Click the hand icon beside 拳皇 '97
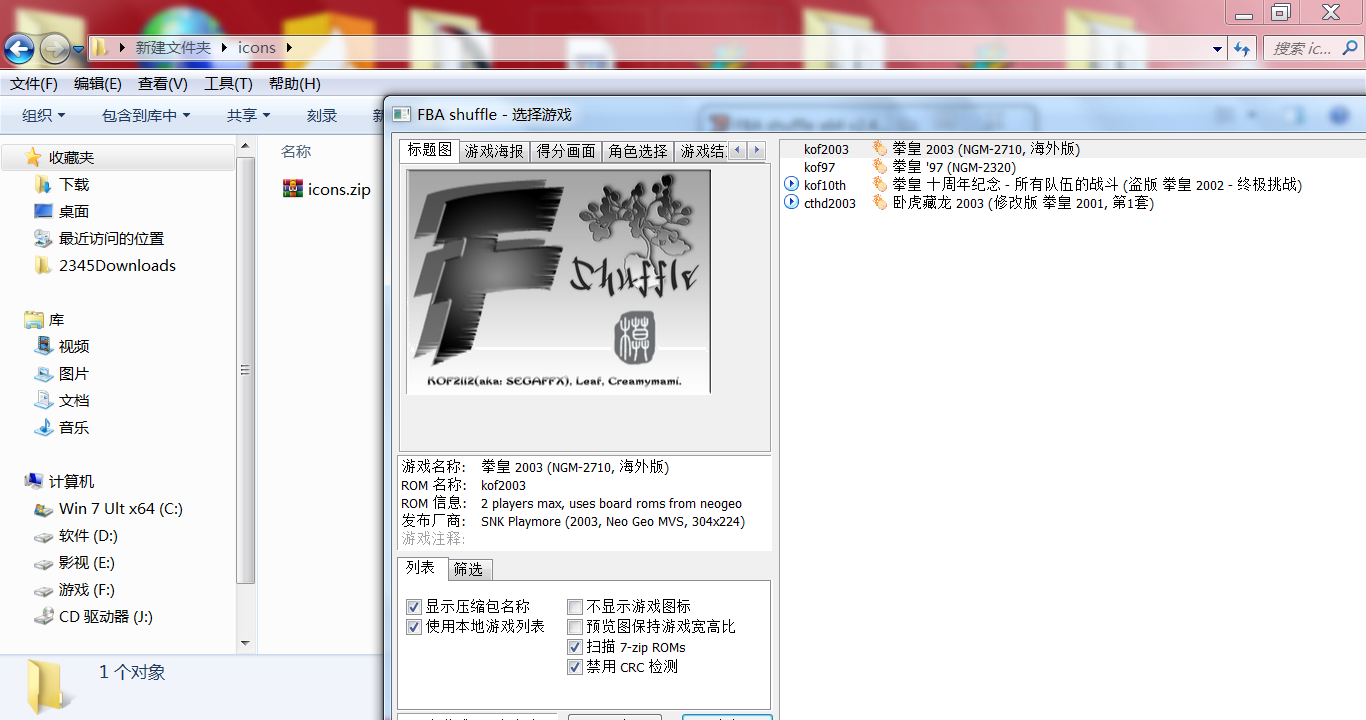1366x720 pixels. pyautogui.click(x=880, y=167)
